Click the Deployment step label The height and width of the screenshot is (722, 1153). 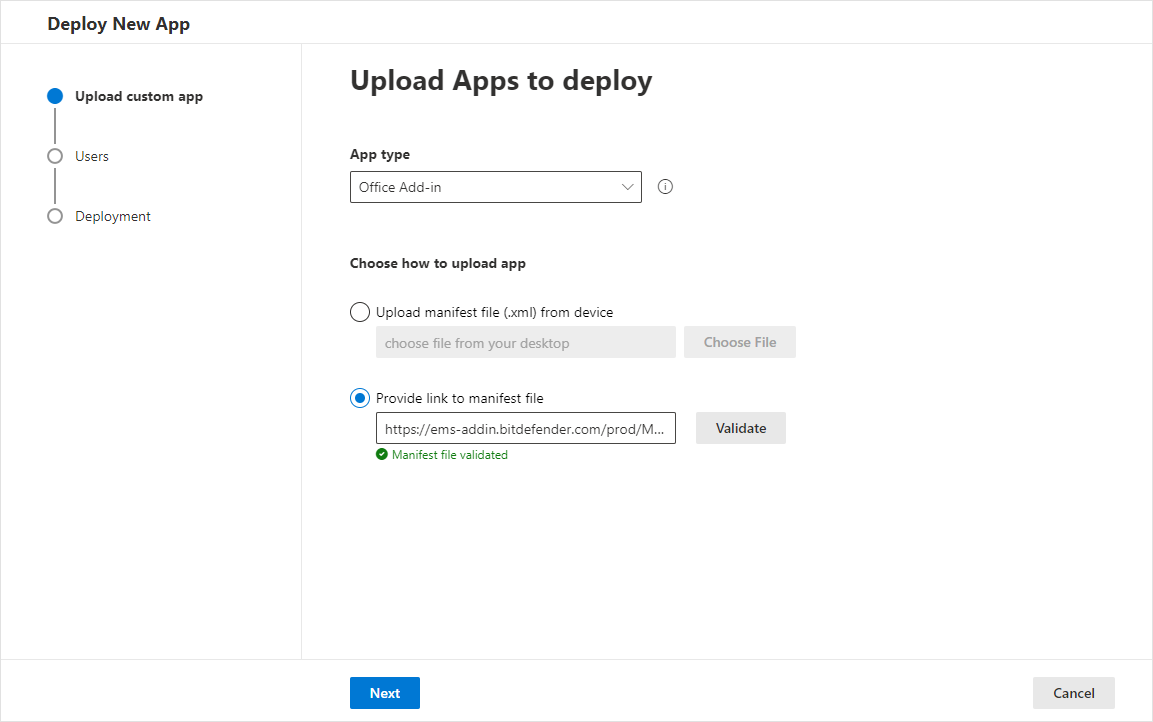[112, 216]
